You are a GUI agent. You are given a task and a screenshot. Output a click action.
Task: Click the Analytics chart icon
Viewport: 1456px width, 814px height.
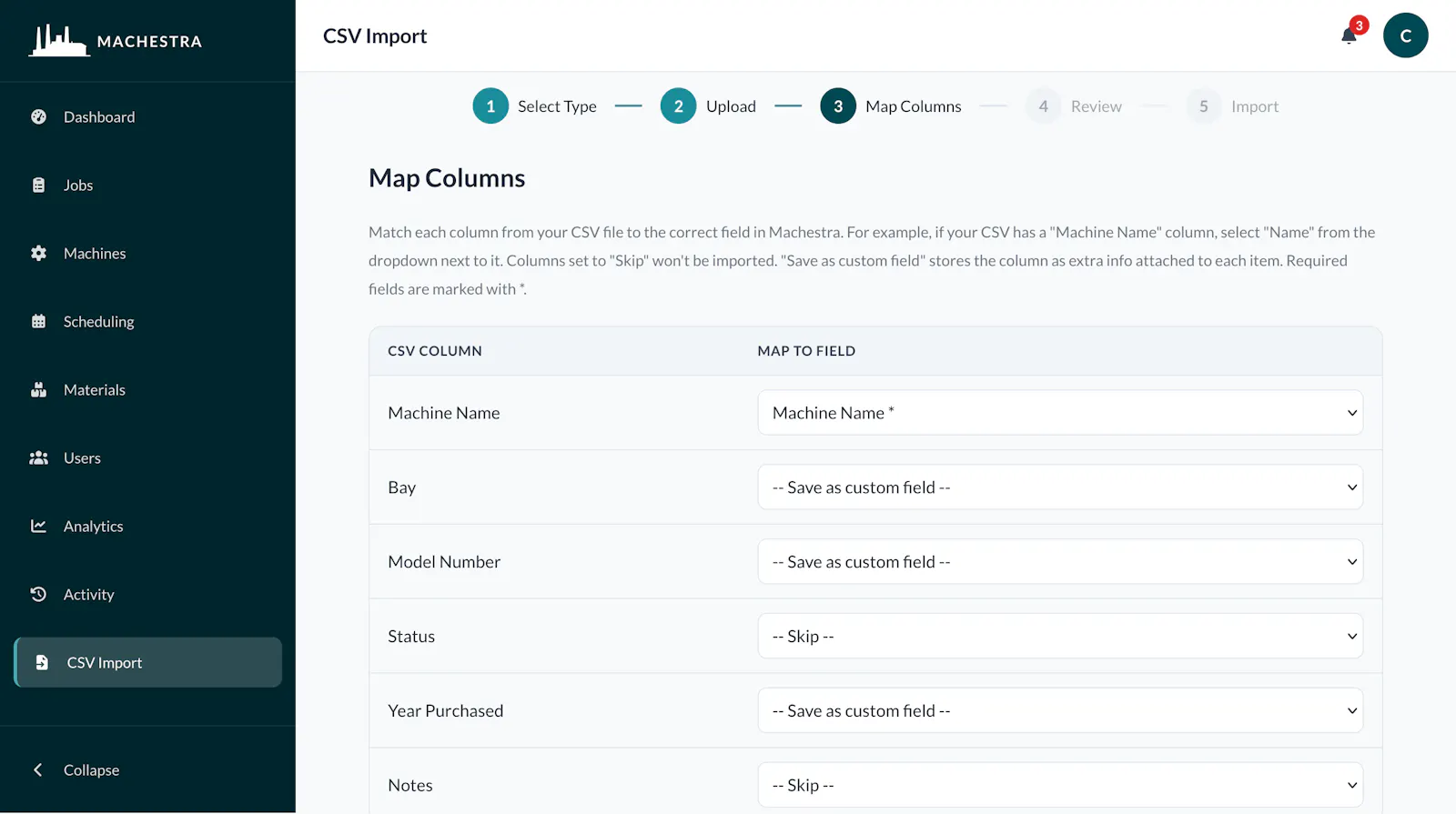click(x=38, y=526)
